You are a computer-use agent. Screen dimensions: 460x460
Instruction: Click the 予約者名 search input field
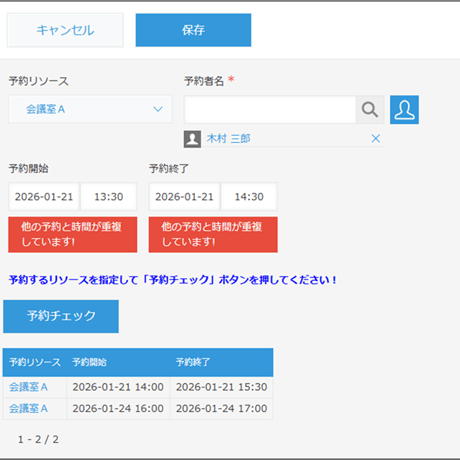click(x=270, y=110)
